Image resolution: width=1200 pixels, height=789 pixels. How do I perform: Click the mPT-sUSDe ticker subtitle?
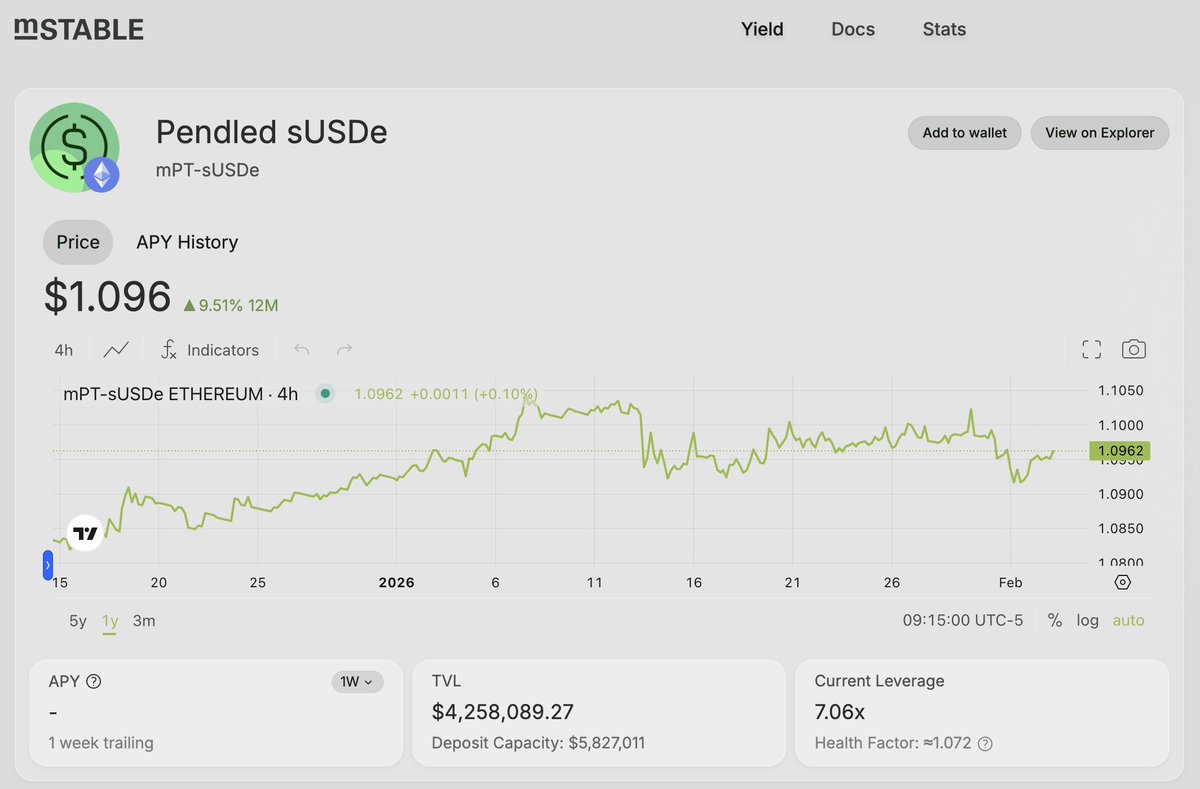[208, 170]
